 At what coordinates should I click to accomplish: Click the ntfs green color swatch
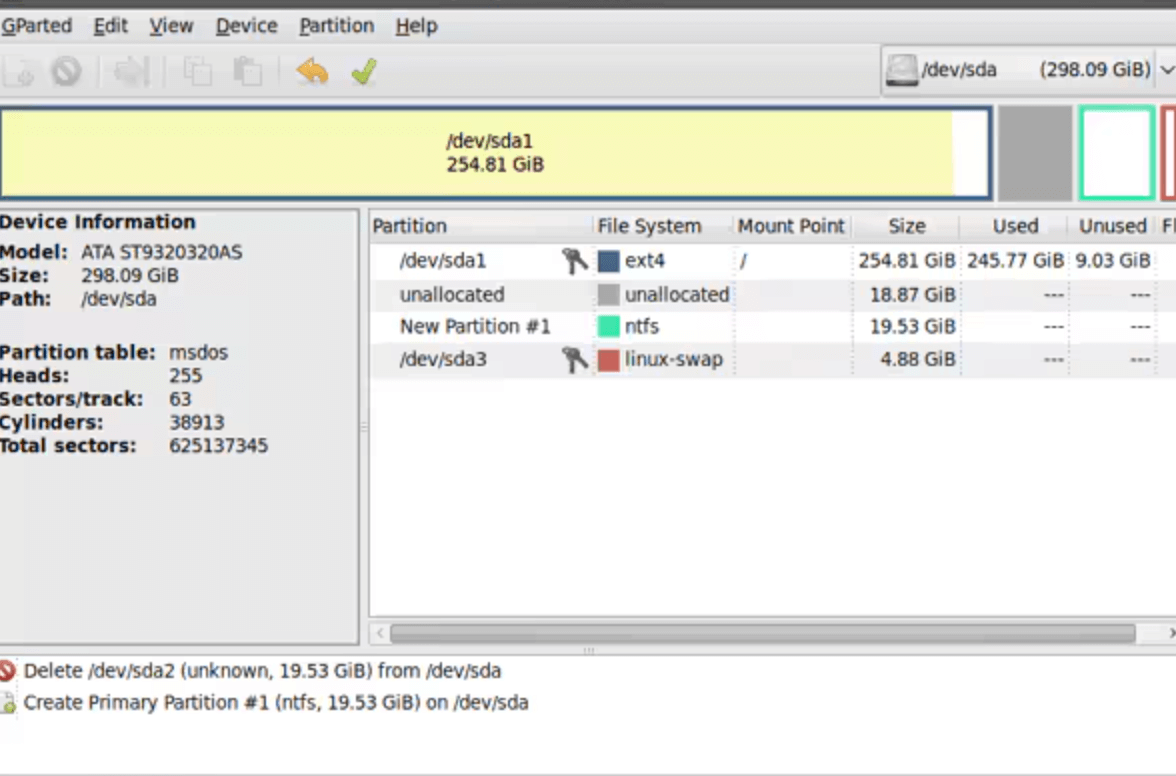tap(608, 327)
